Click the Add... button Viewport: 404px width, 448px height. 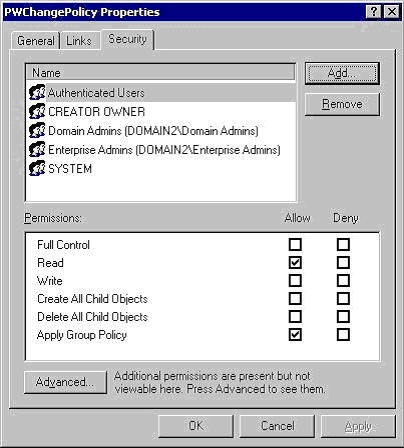pyautogui.click(x=342, y=73)
